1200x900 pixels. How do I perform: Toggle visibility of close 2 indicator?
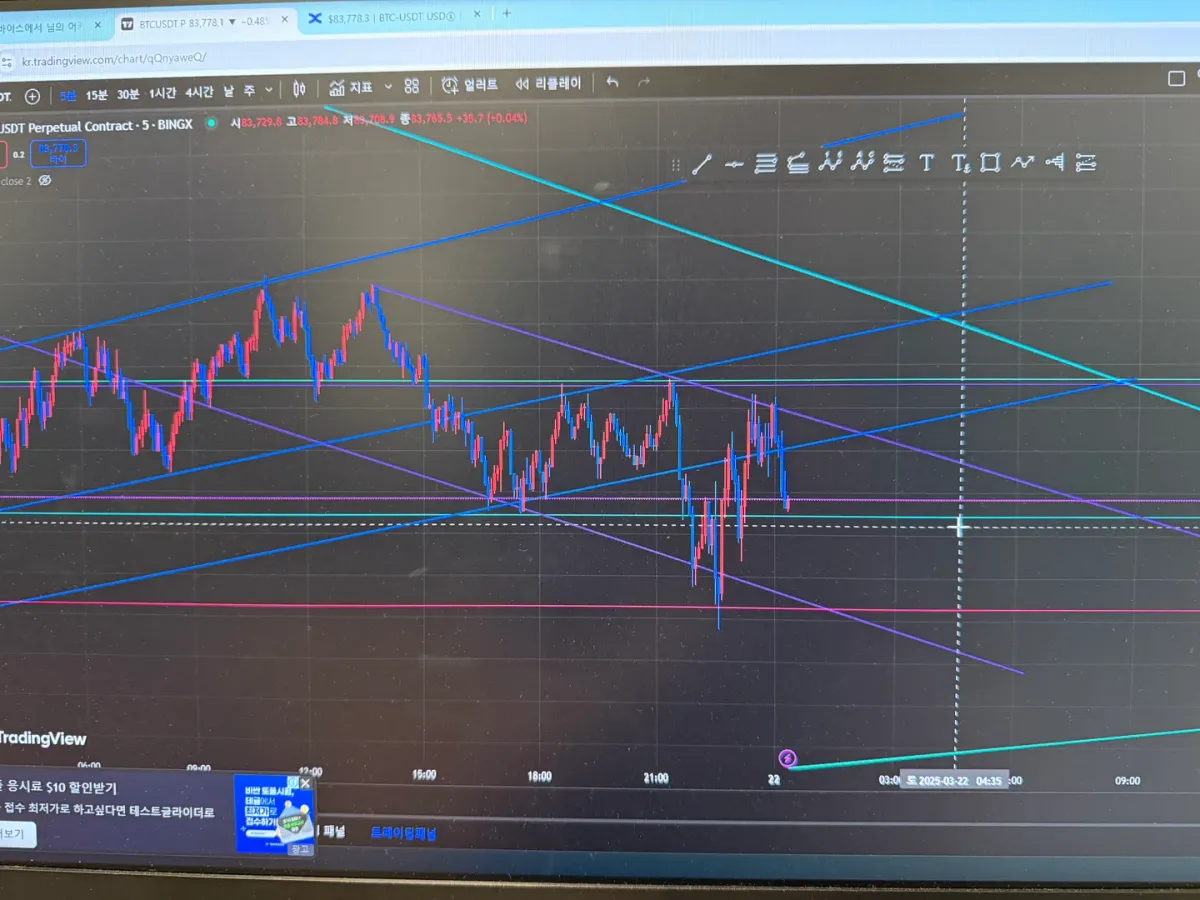[x=44, y=181]
